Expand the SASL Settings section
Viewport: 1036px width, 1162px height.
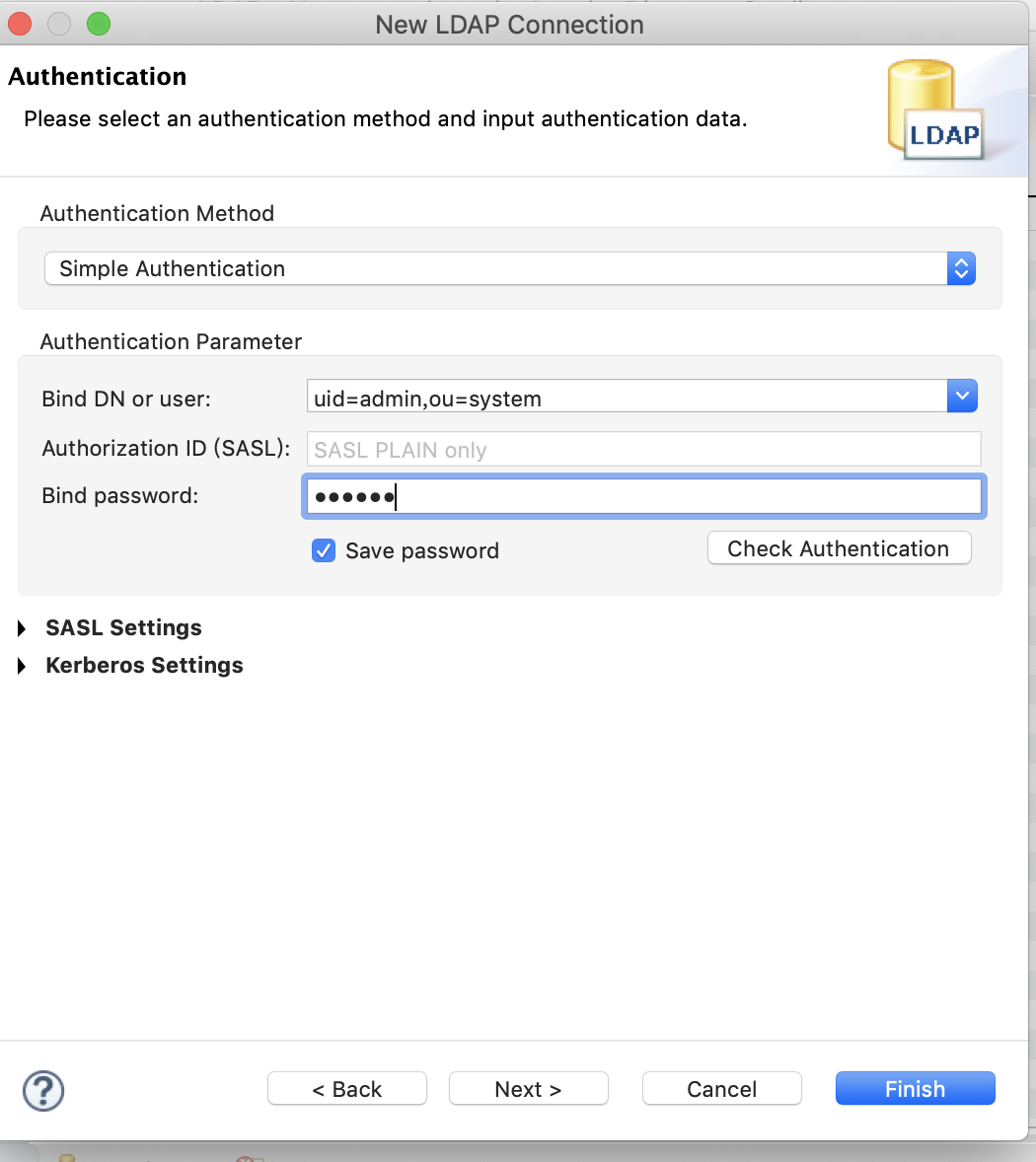point(122,627)
